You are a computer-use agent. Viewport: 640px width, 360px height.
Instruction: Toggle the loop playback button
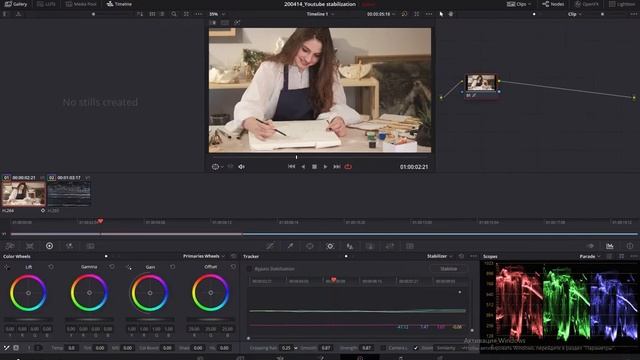click(x=348, y=167)
